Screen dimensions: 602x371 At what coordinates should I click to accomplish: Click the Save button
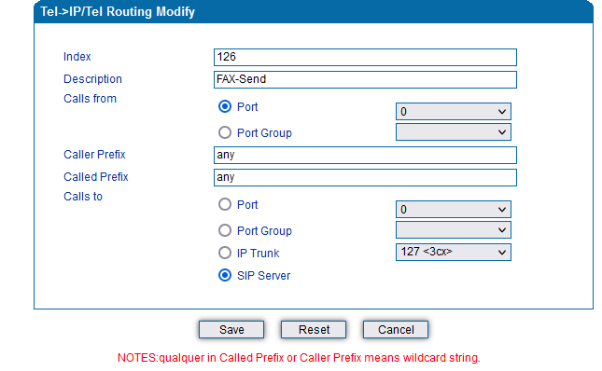(232, 330)
